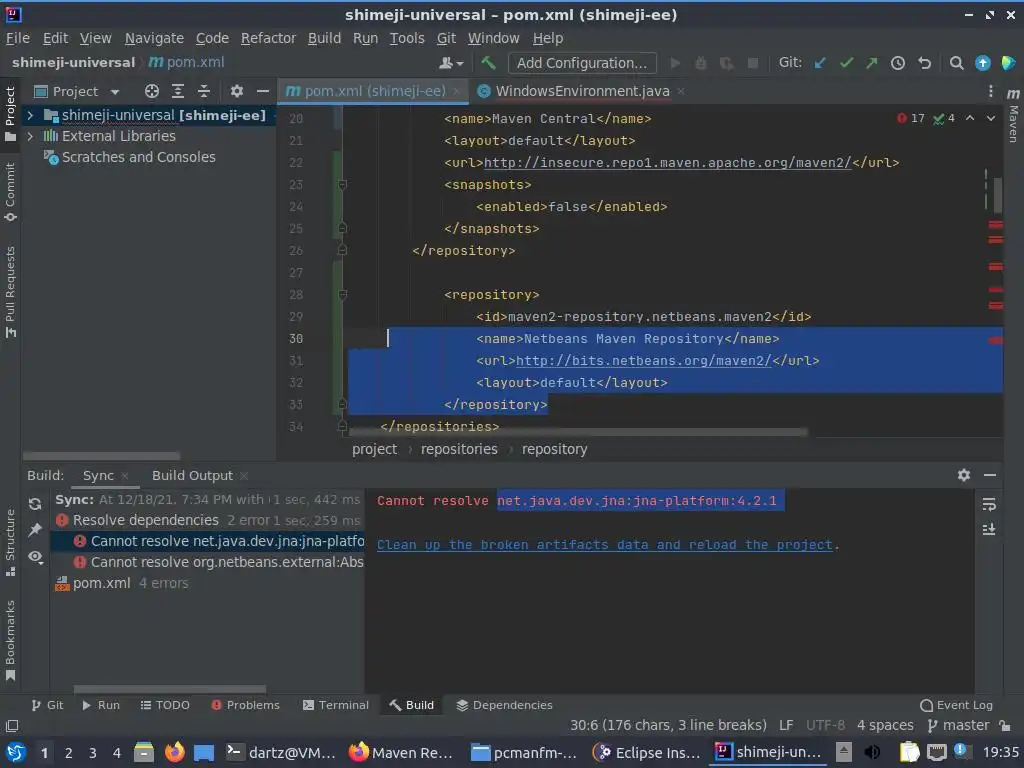Switch to workspace 2 in taskbar
This screenshot has height=768, width=1024.
click(x=68, y=753)
